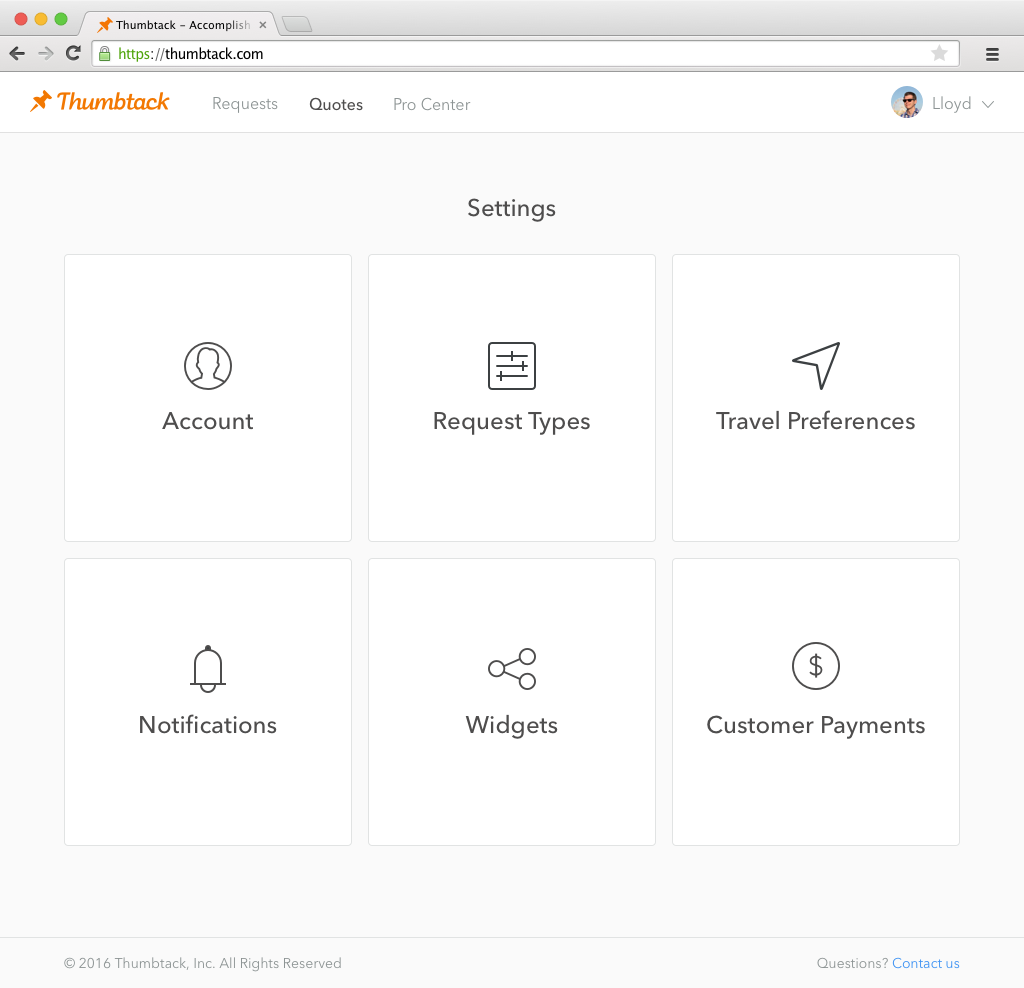The height and width of the screenshot is (988, 1024).
Task: Open the Pro Center nav item
Action: pos(432,104)
